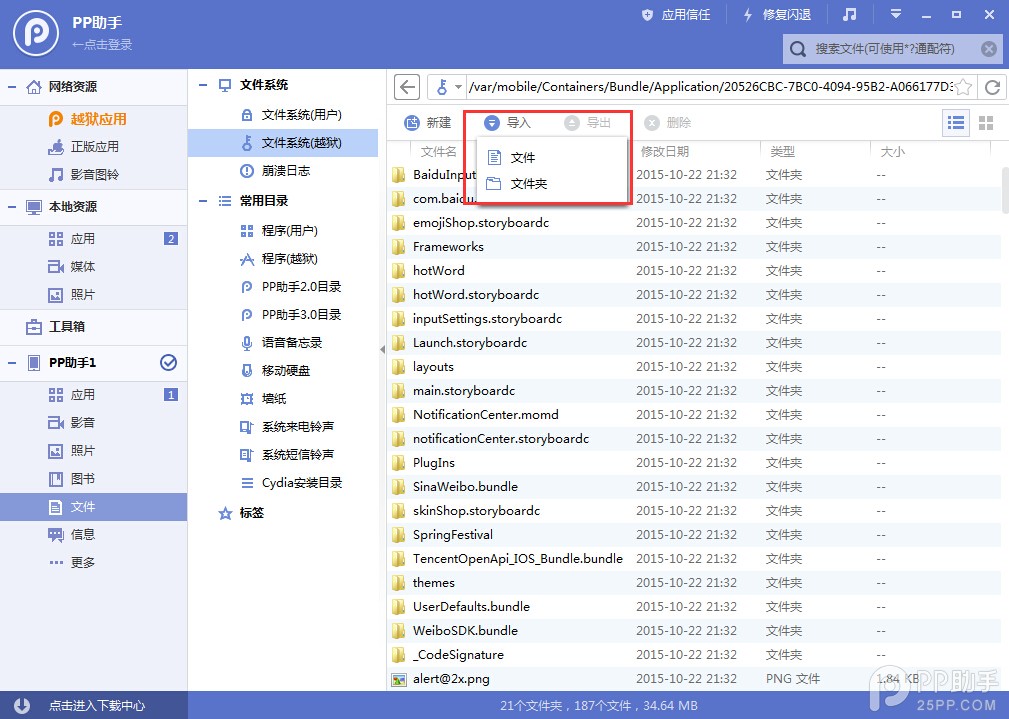The width and height of the screenshot is (1009, 719).
Task: Open device 影音 item
Action: click(x=93, y=422)
